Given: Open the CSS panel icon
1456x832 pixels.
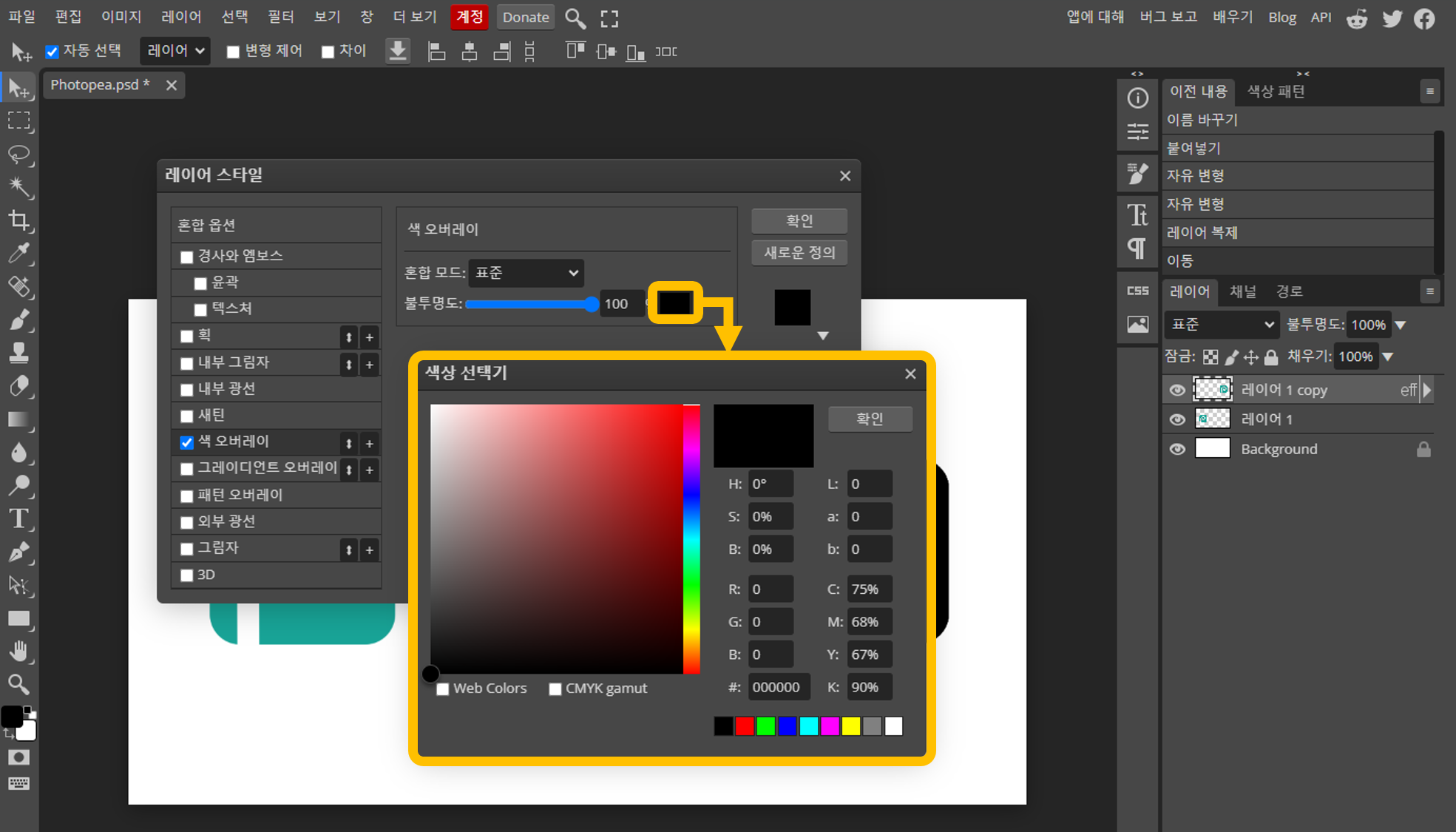Looking at the screenshot, I should [1137, 291].
